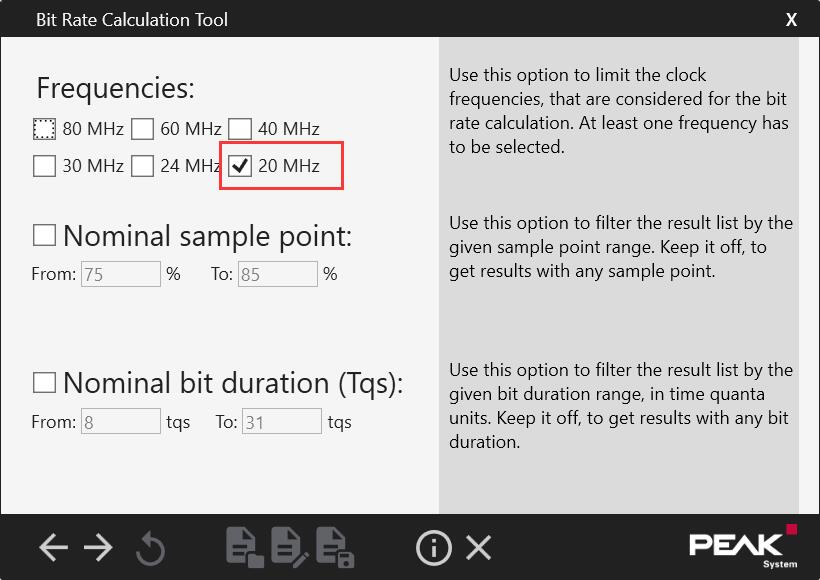820x580 pixels.
Task: Tick the 40 MHz checkbox
Action: [240, 129]
